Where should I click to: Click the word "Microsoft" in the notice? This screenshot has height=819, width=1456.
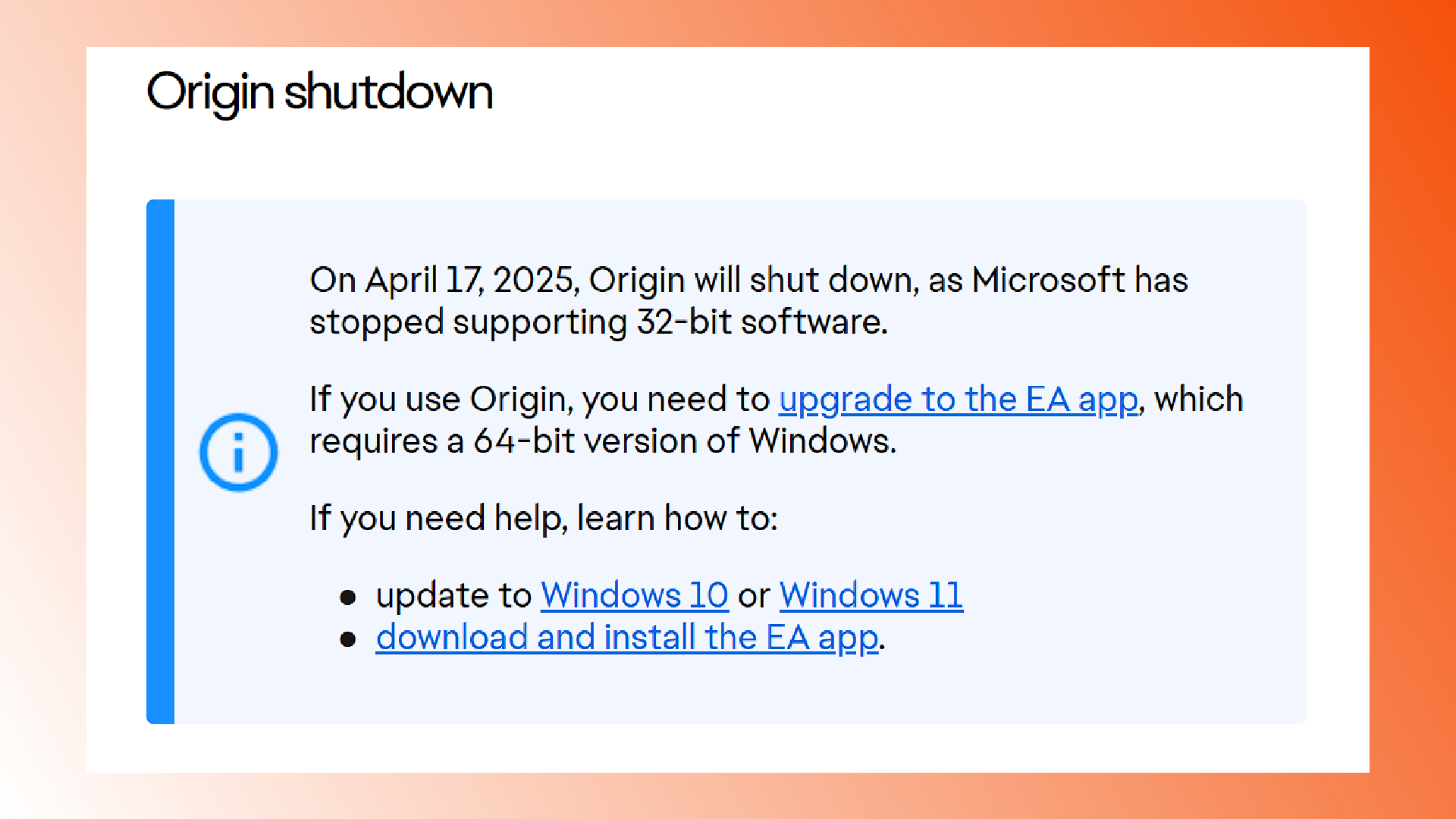[x=1049, y=280]
